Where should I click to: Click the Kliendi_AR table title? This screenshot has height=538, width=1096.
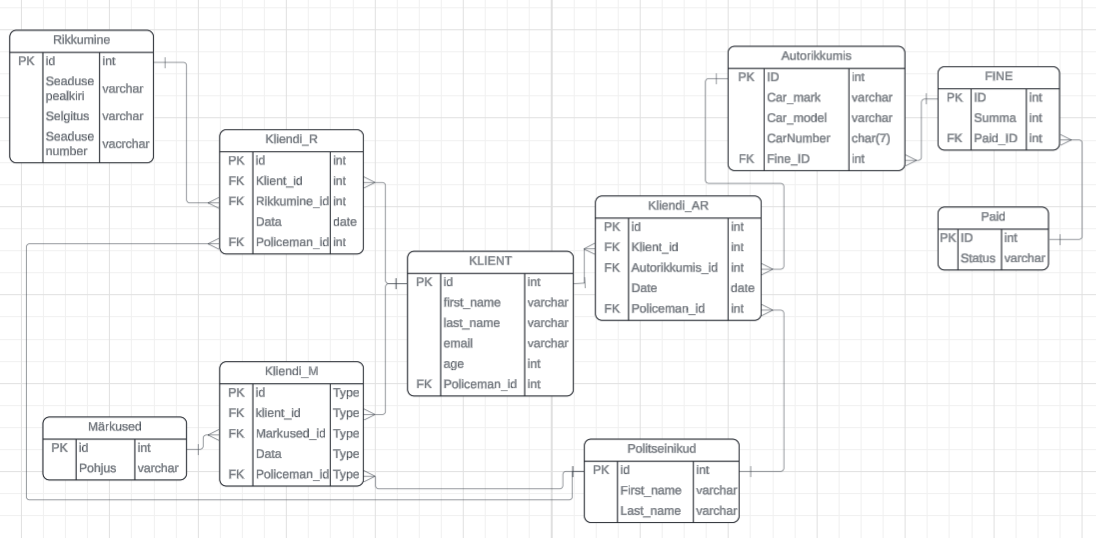678,206
